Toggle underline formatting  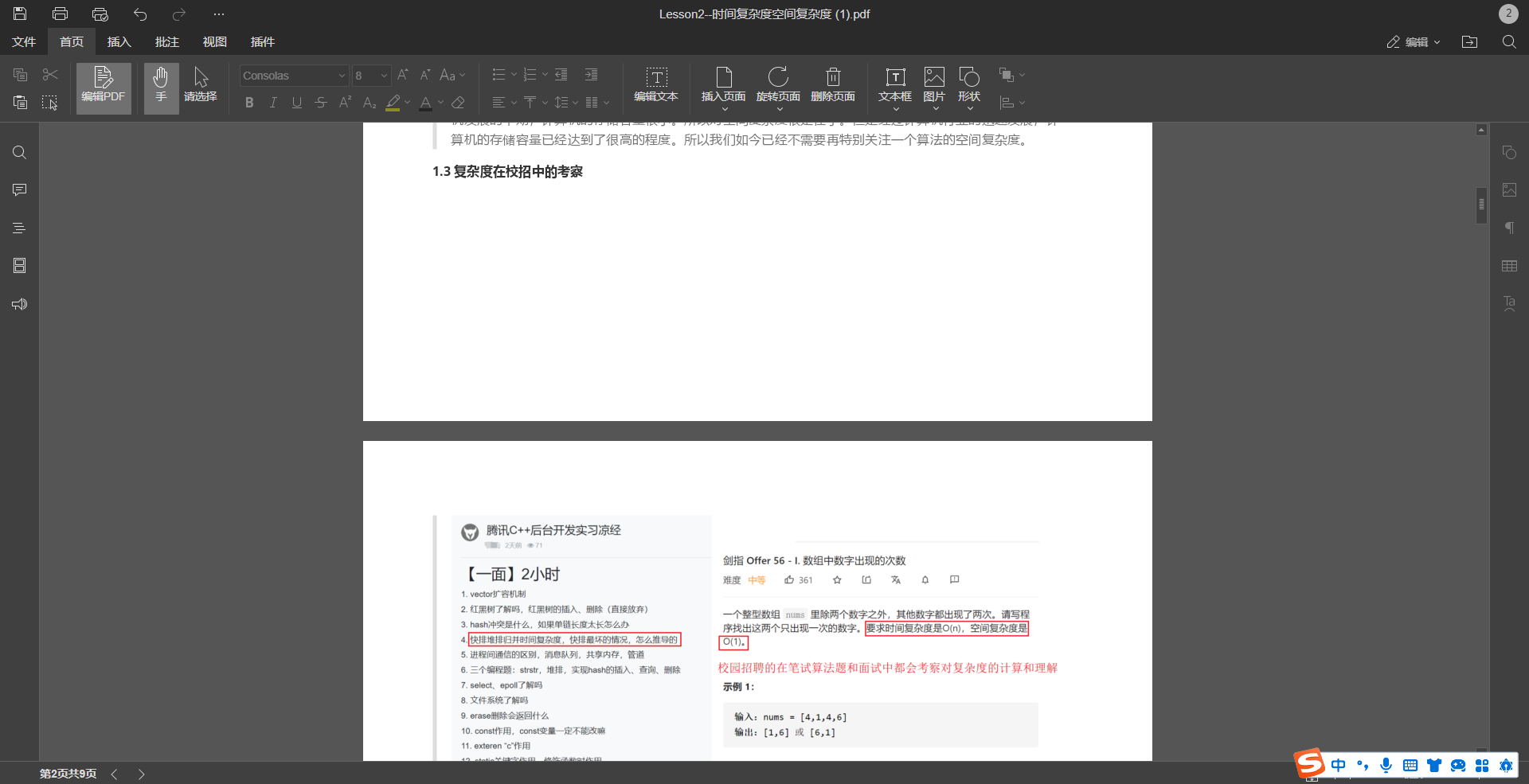[297, 102]
